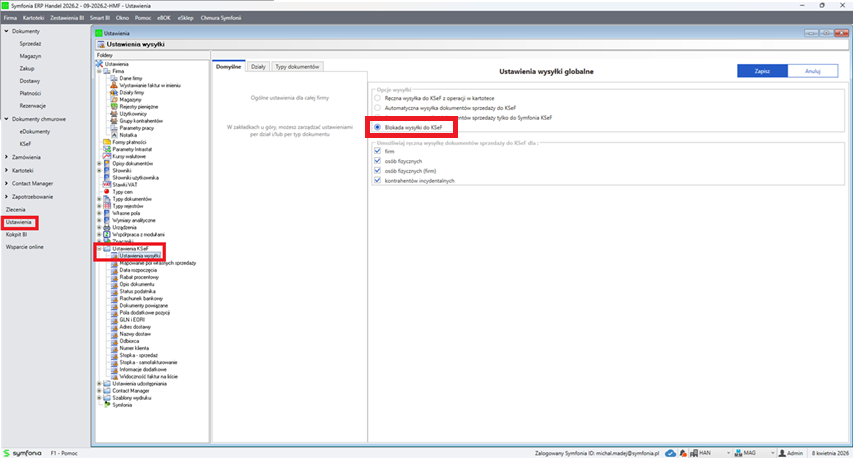Open Status podatnika in the settings tree

[135, 291]
